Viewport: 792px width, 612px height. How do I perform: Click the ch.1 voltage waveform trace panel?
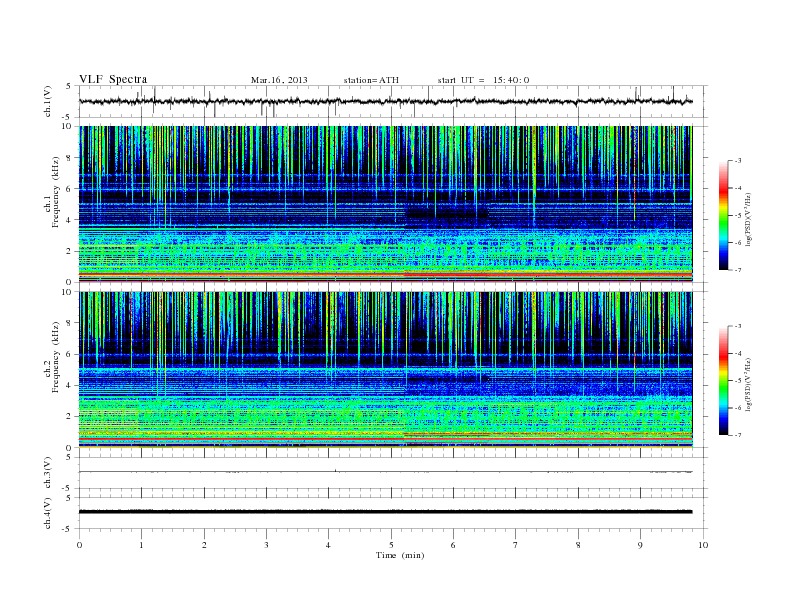[393, 101]
